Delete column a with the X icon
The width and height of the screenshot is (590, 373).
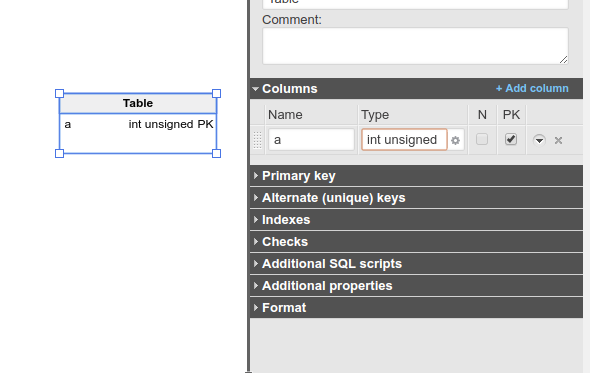pyautogui.click(x=558, y=140)
